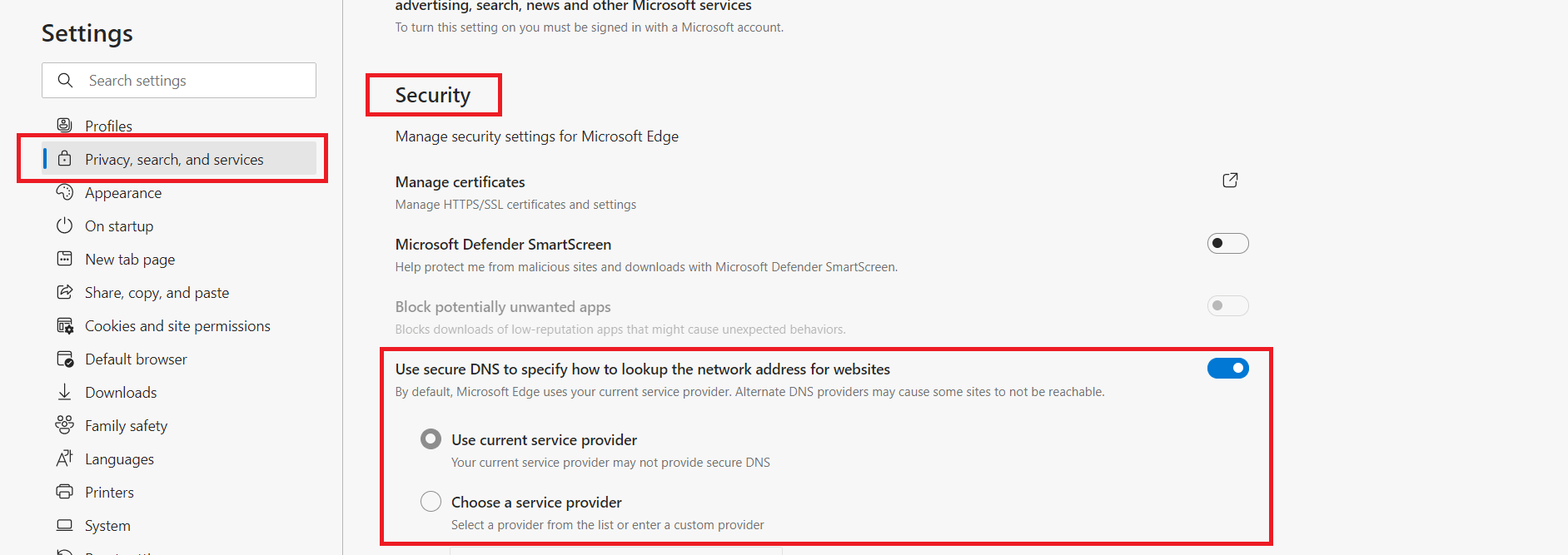Click the Family safety icon
The height and width of the screenshot is (555, 1568).
64,425
